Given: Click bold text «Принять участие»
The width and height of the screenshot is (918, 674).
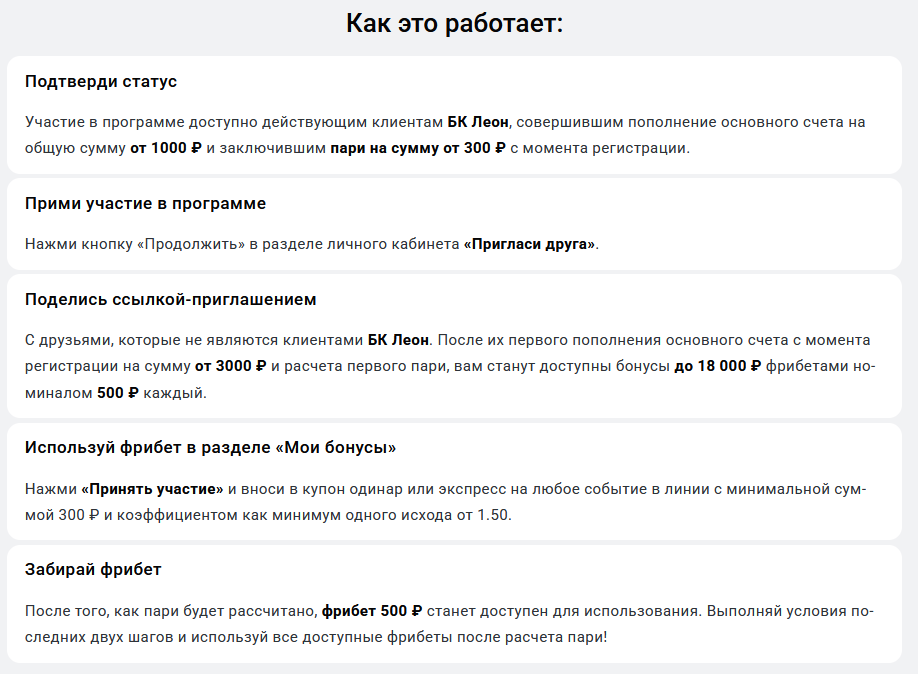Looking at the screenshot, I should tap(152, 489).
